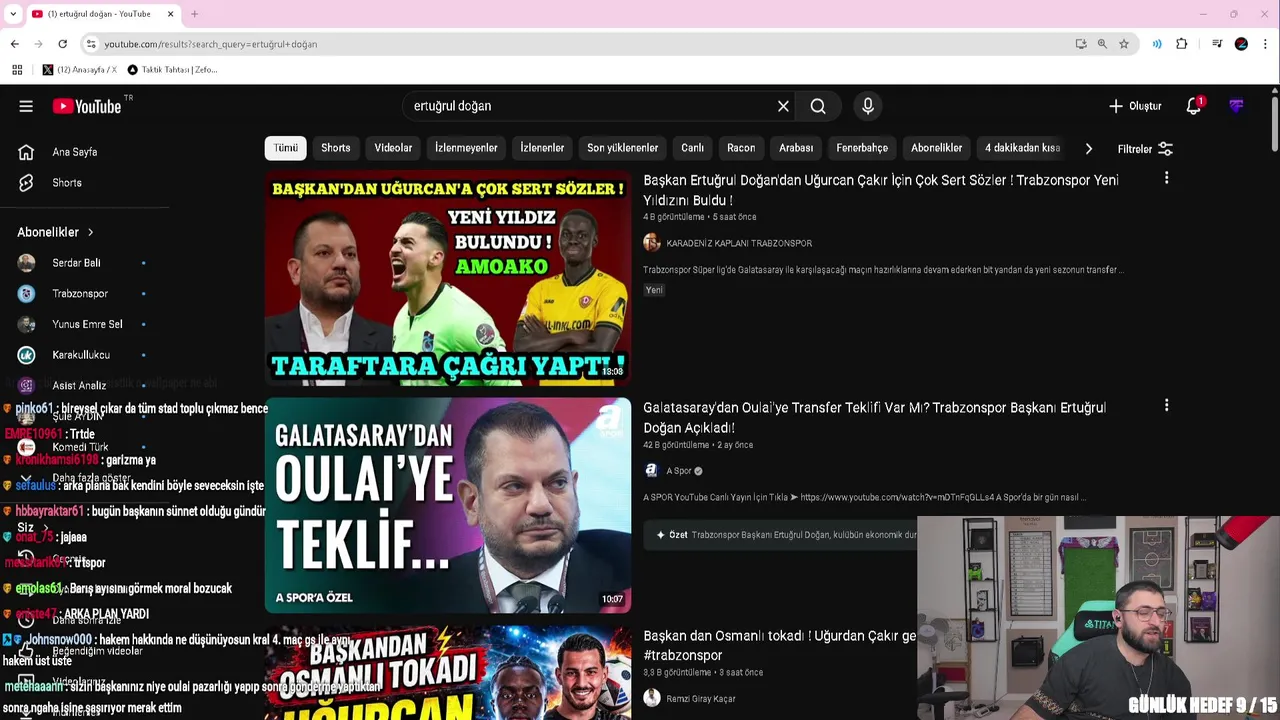Open the Remzi Giray Kaçar channel avatar
Image resolution: width=1280 pixels, height=720 pixels.
tap(652, 698)
